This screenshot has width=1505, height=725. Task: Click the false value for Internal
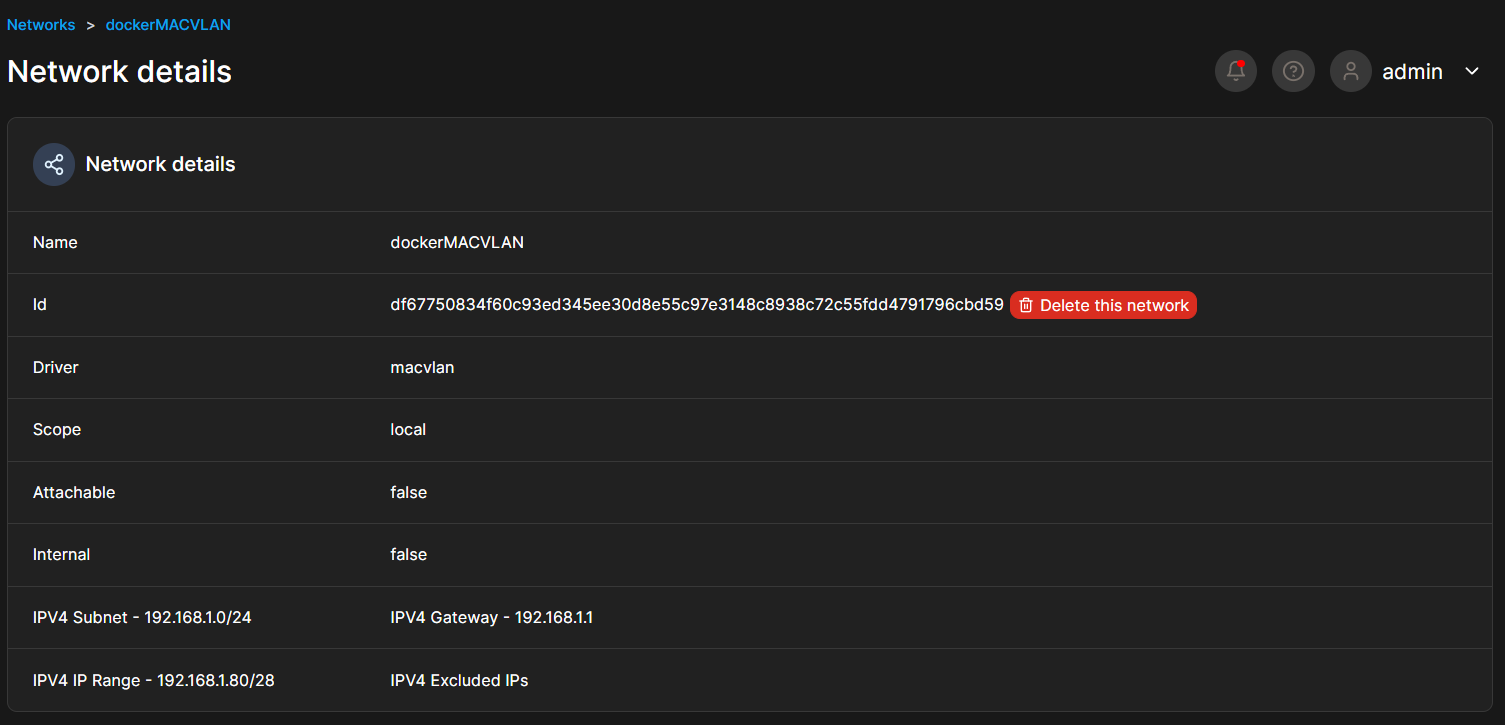pos(408,555)
